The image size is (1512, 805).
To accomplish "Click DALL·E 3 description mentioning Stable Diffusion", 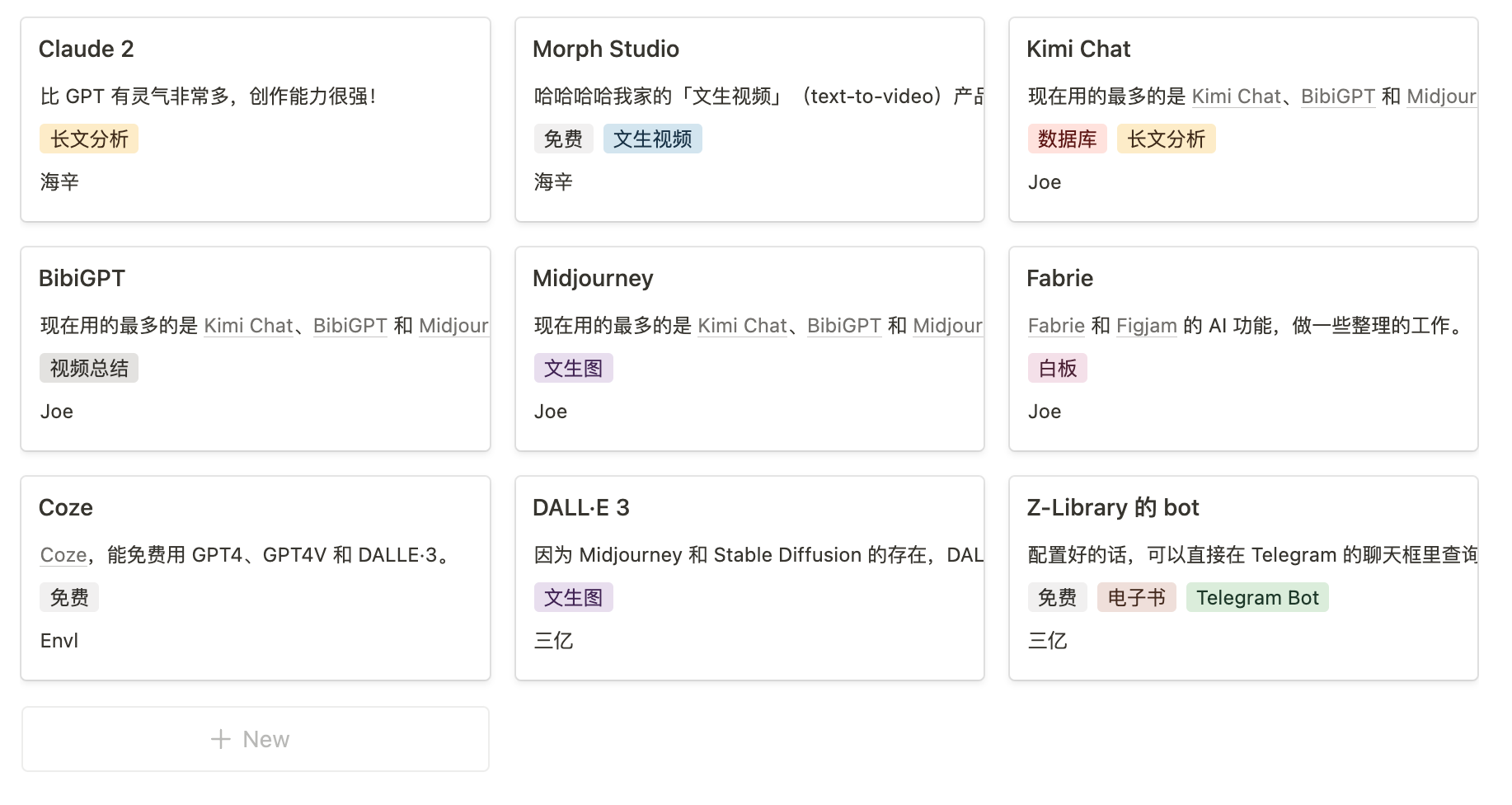I will (x=758, y=555).
